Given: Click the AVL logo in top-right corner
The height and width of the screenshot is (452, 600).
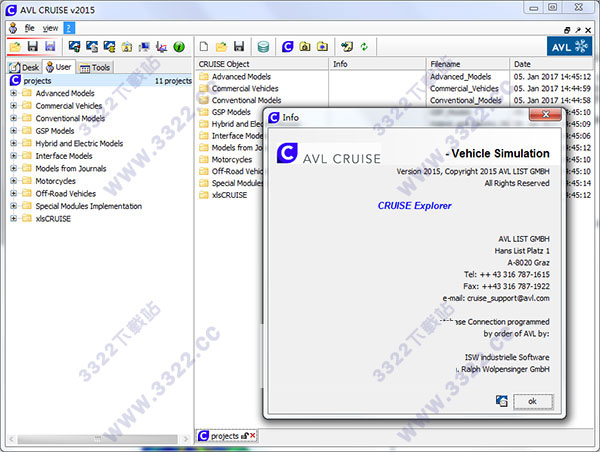Looking at the screenshot, I should 569,47.
